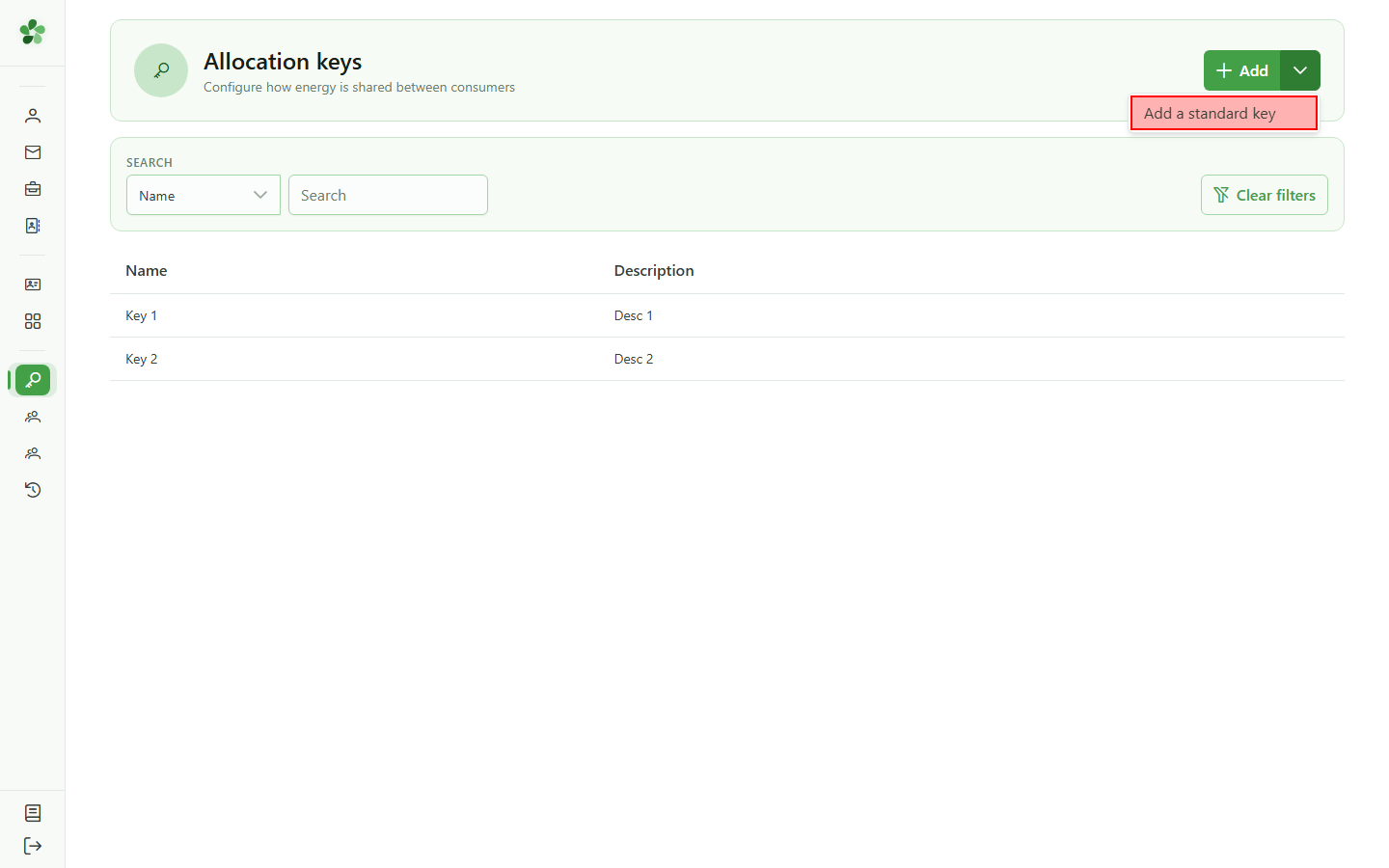This screenshot has width=1389, height=868.
Task: Click the green Add button
Action: (x=1242, y=70)
